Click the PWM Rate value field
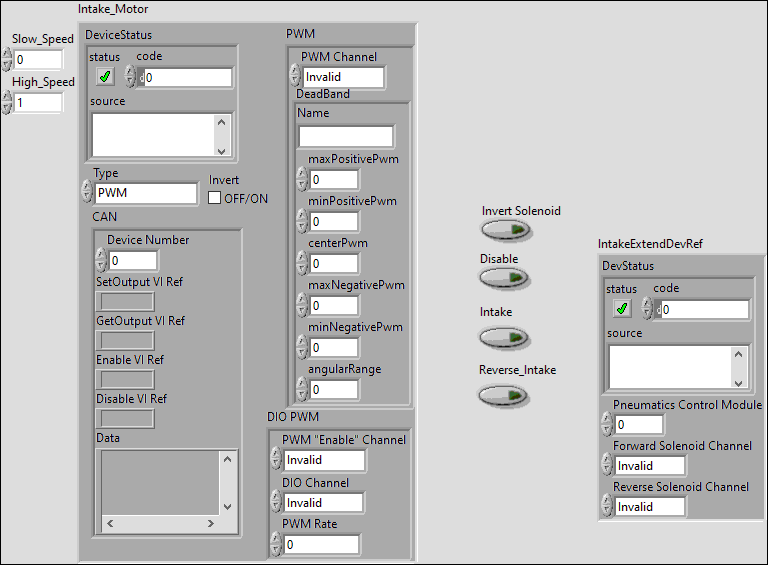Screen dimensions: 768x565 [x=320, y=545]
